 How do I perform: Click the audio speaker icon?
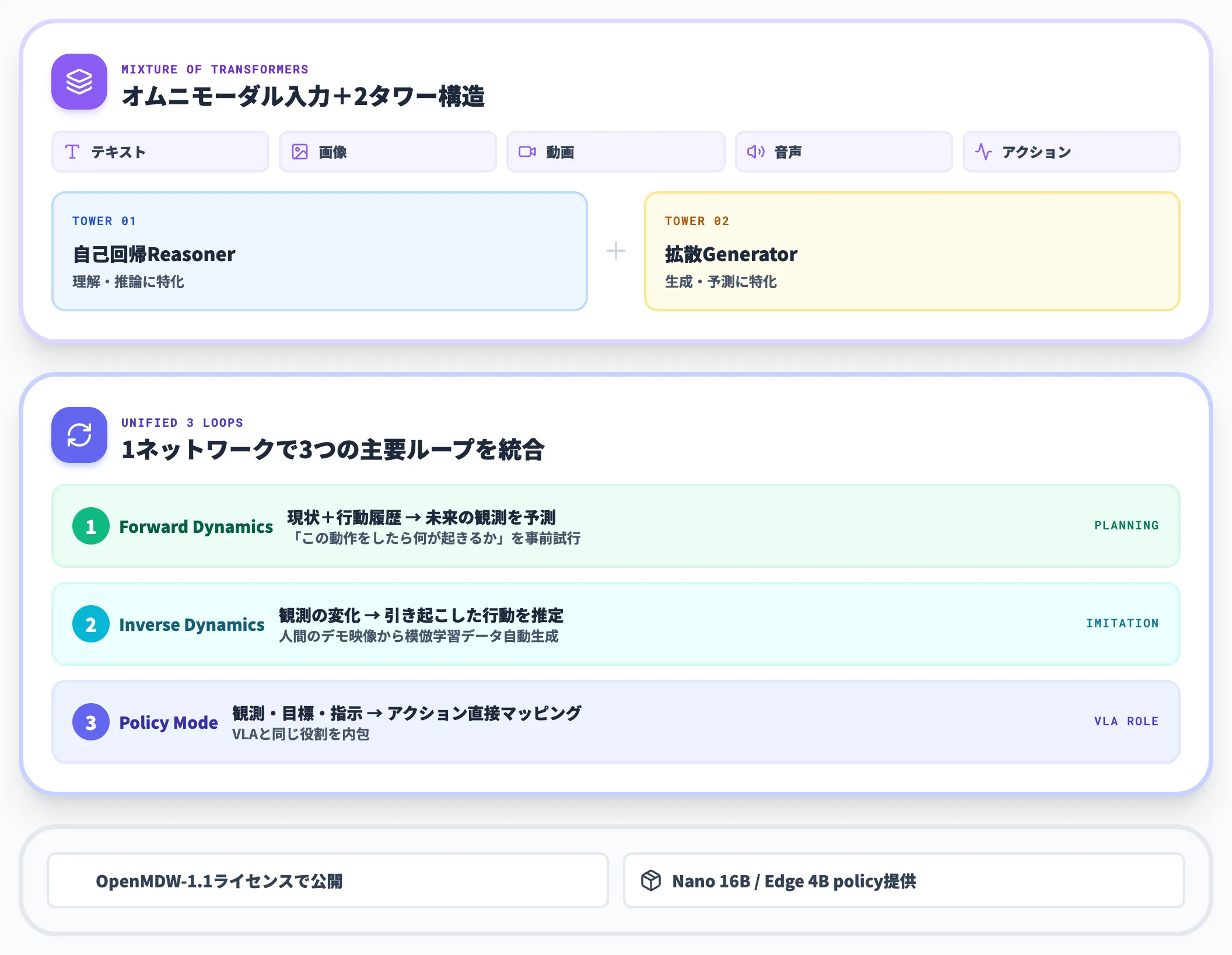pyautogui.click(x=755, y=152)
